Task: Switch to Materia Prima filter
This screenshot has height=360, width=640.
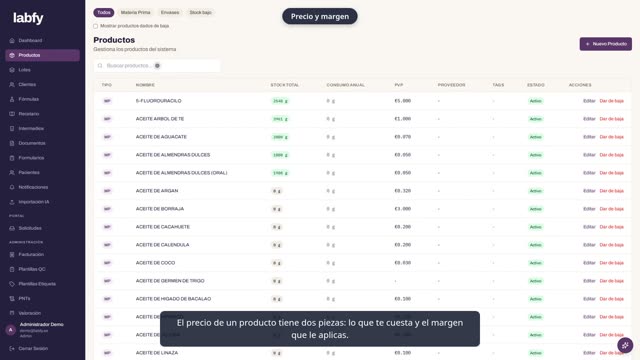Action: click(136, 13)
